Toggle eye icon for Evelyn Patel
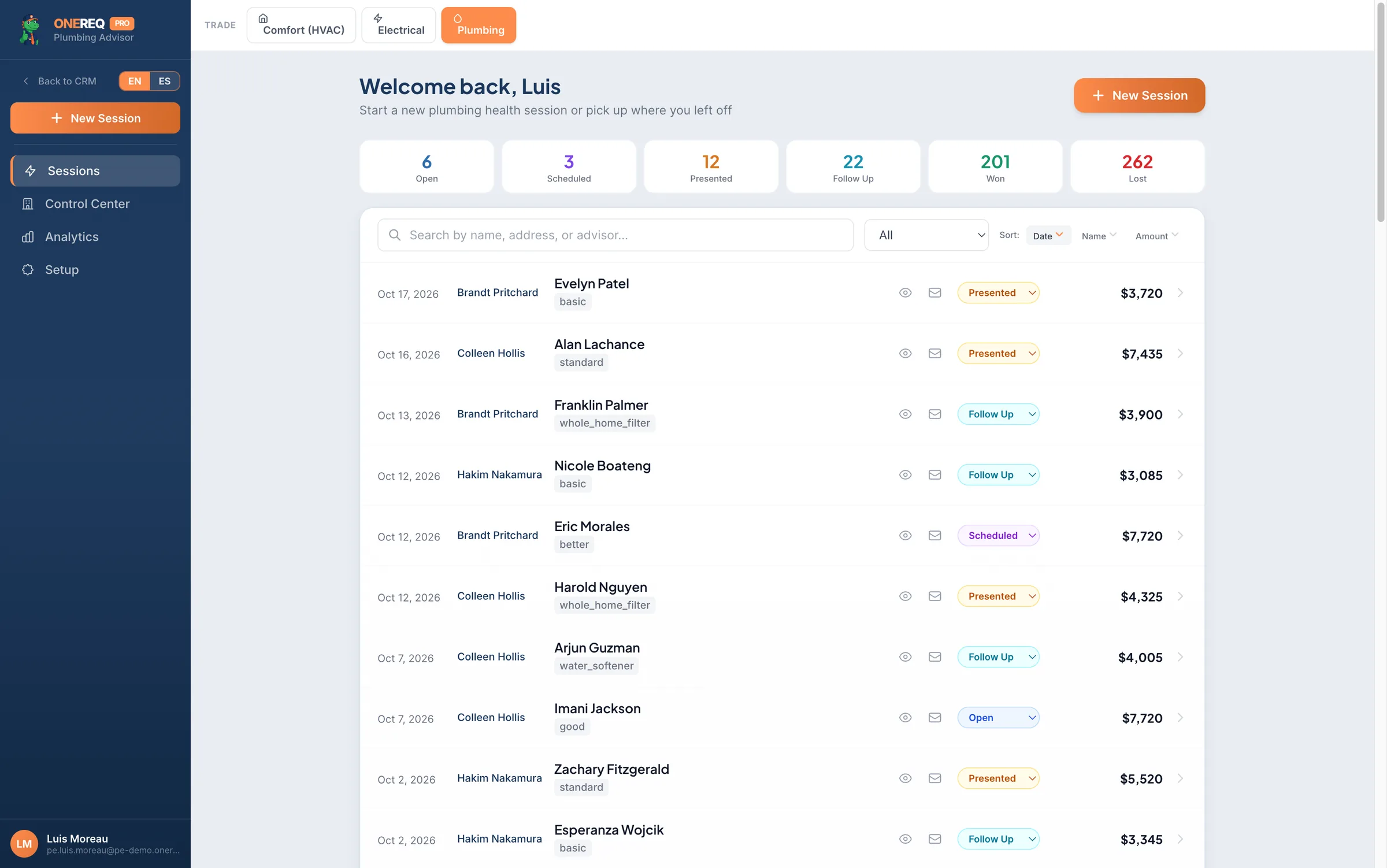Image resolution: width=1387 pixels, height=868 pixels. click(905, 292)
